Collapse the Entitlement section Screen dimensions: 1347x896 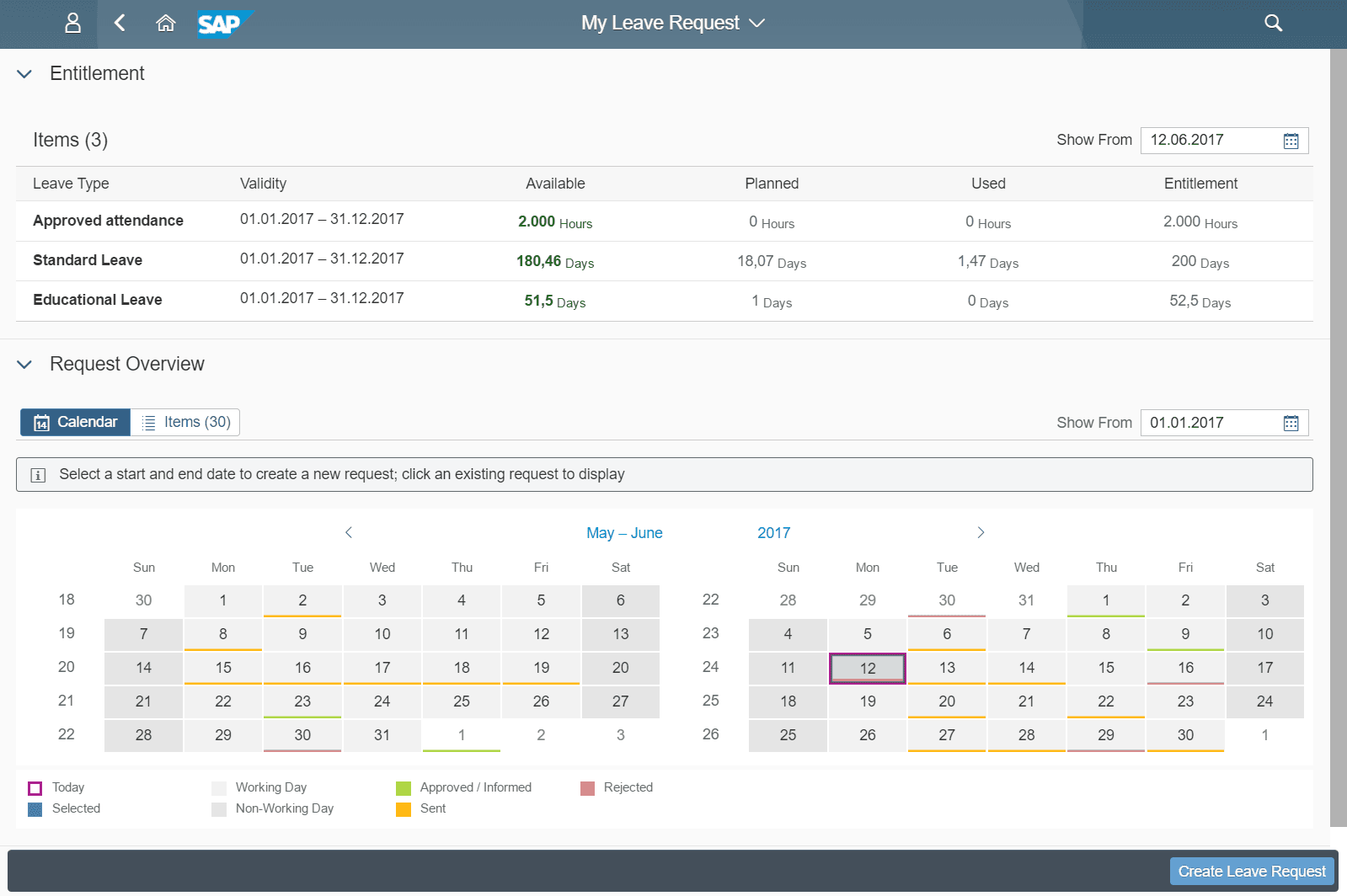24,74
